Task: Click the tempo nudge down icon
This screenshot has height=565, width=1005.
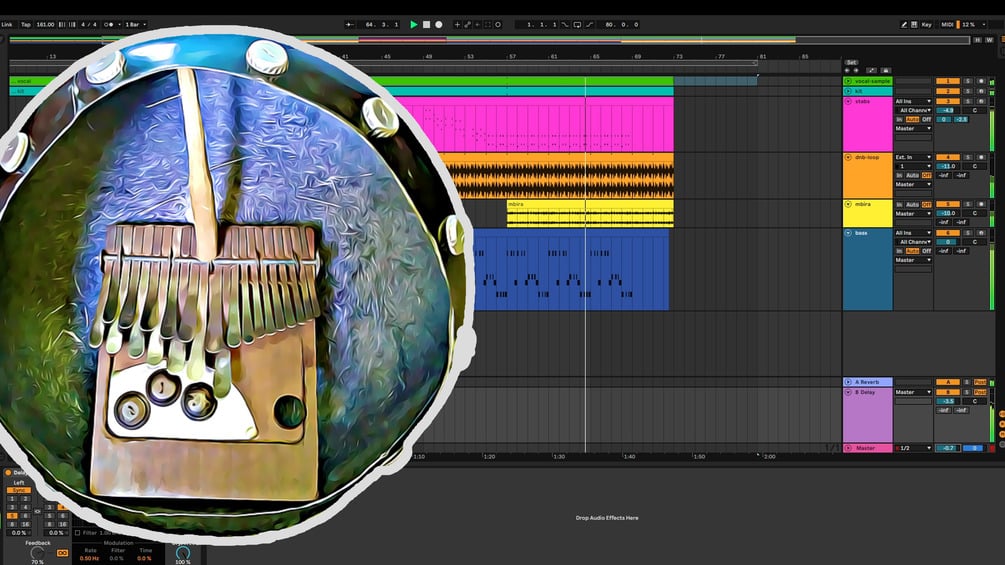Action: tap(62, 24)
